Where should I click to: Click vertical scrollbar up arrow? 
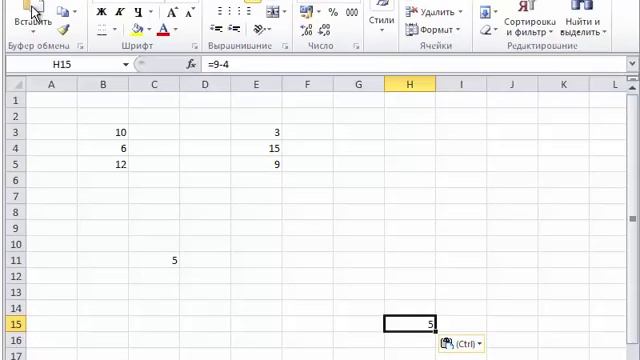coord(632,88)
